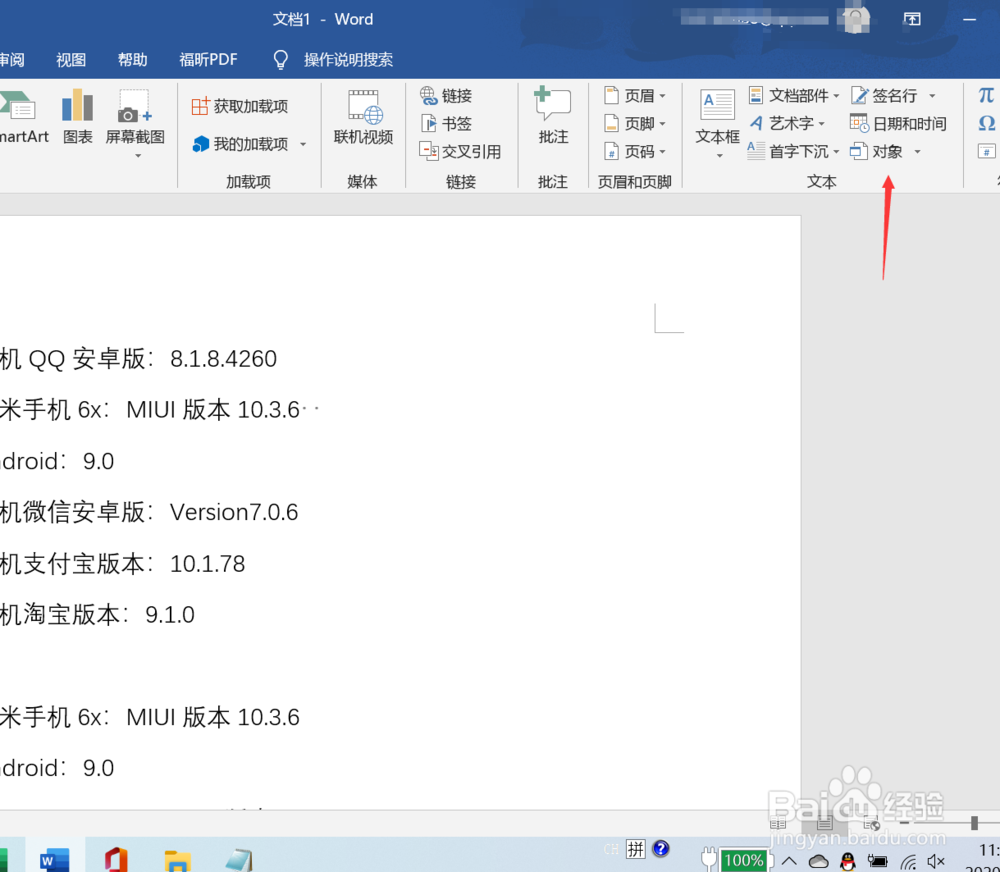Insert a chart with 图表 icon

coord(78,116)
